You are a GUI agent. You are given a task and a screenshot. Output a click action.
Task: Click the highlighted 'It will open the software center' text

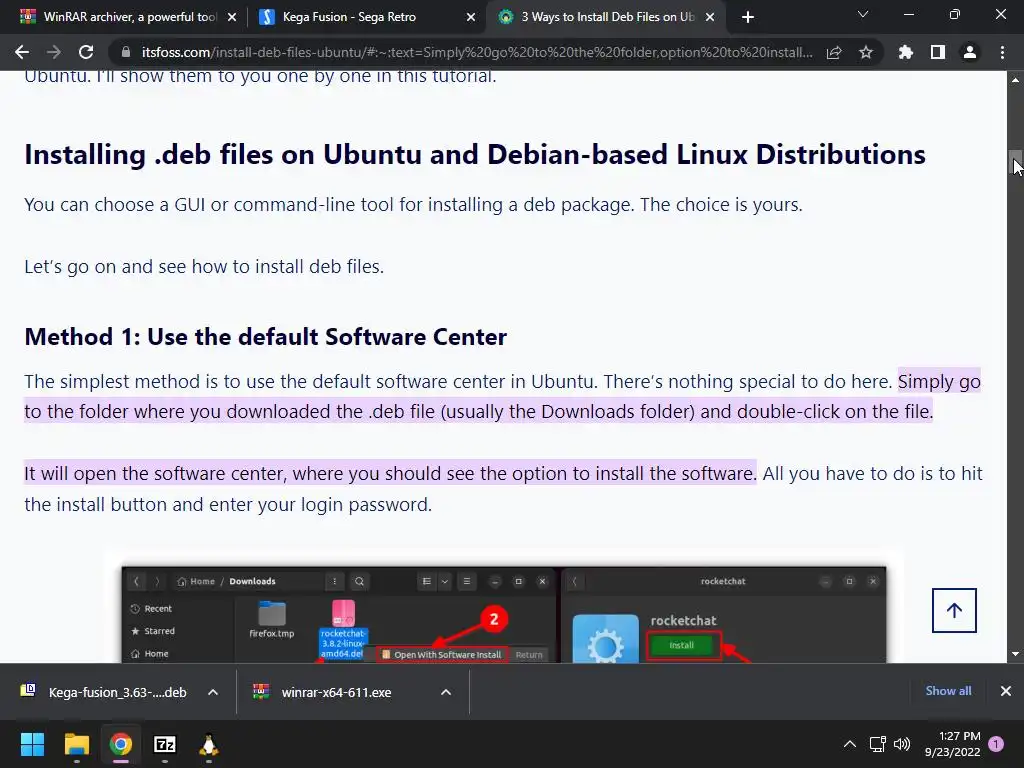pyautogui.click(x=390, y=473)
